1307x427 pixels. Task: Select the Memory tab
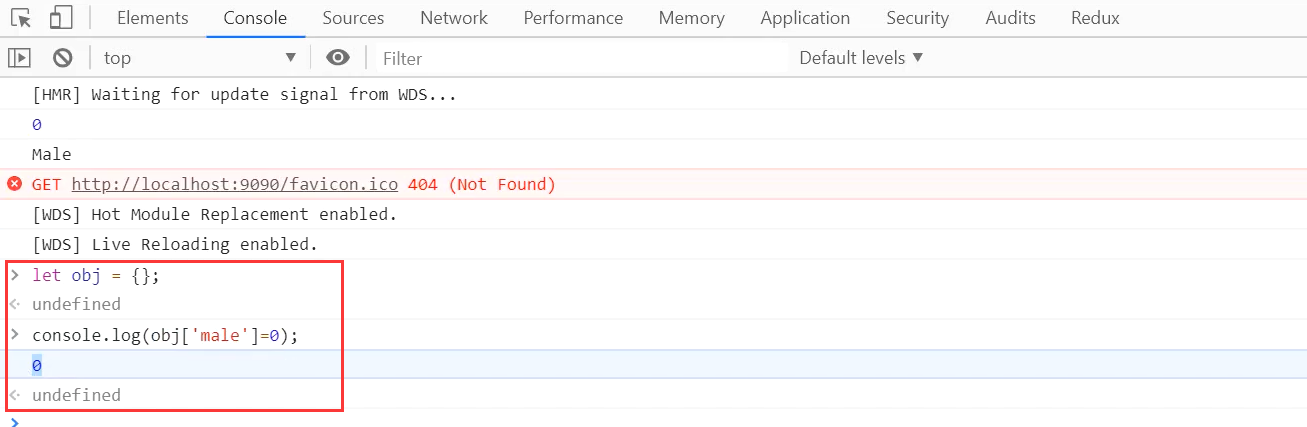tap(691, 18)
